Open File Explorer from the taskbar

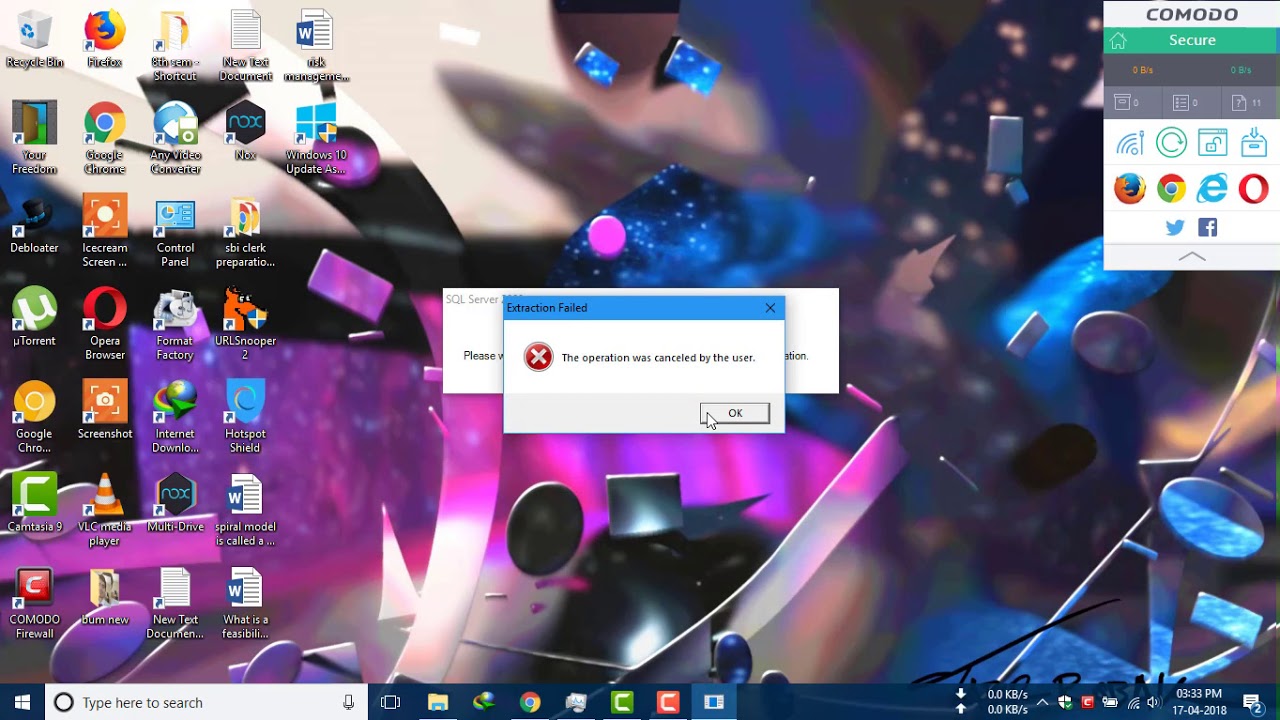438,702
